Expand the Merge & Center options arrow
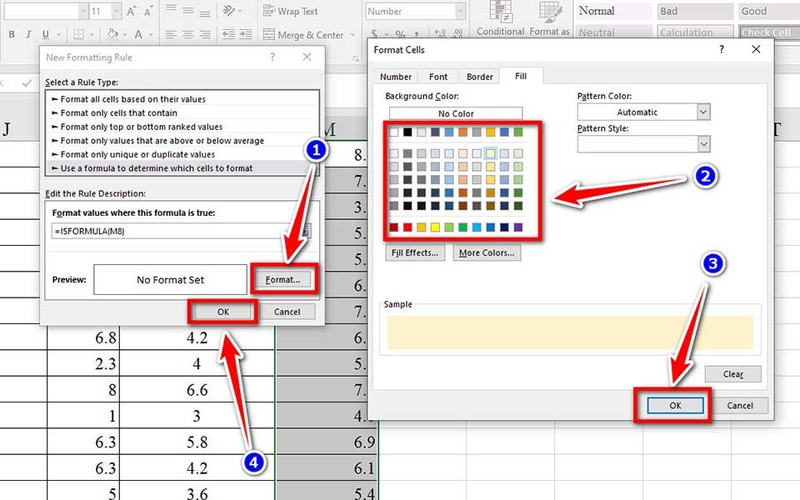Screen dimensions: 800x500 click(x=353, y=35)
